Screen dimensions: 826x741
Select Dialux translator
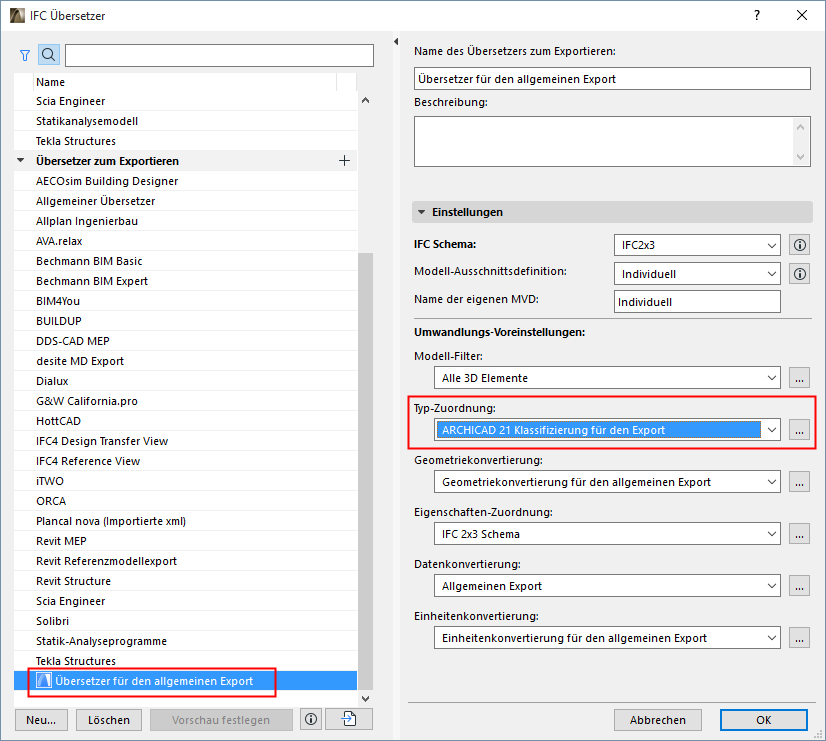tap(185, 381)
